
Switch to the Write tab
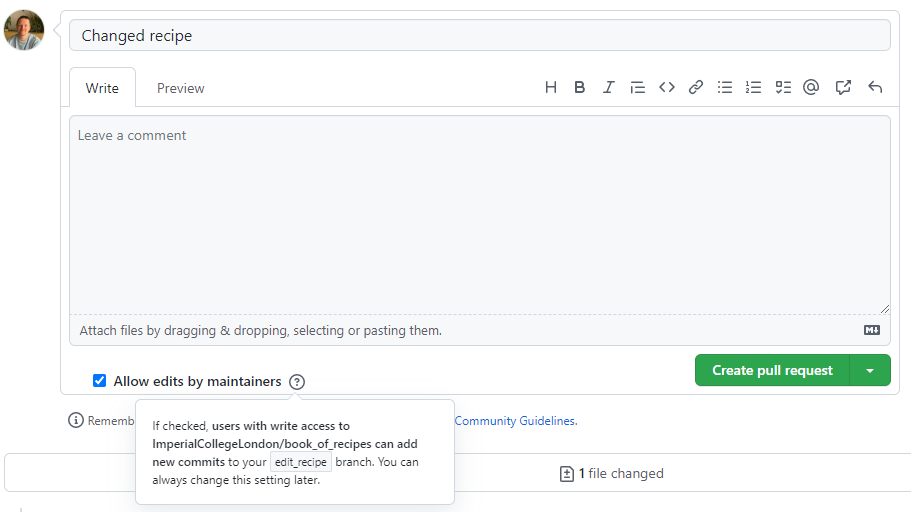pyautogui.click(x=102, y=88)
